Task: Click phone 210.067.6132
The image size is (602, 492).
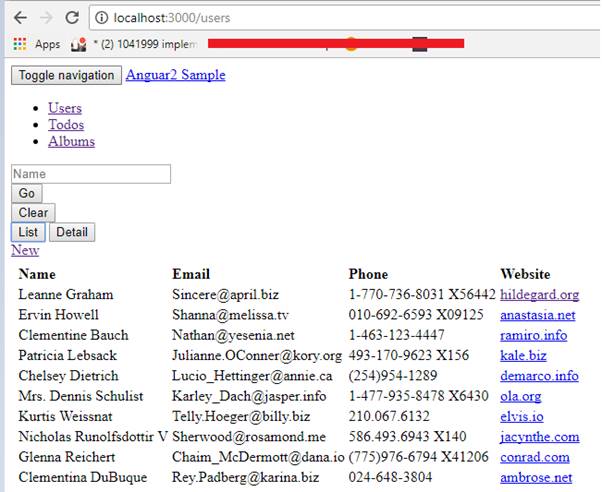Action: tap(389, 417)
